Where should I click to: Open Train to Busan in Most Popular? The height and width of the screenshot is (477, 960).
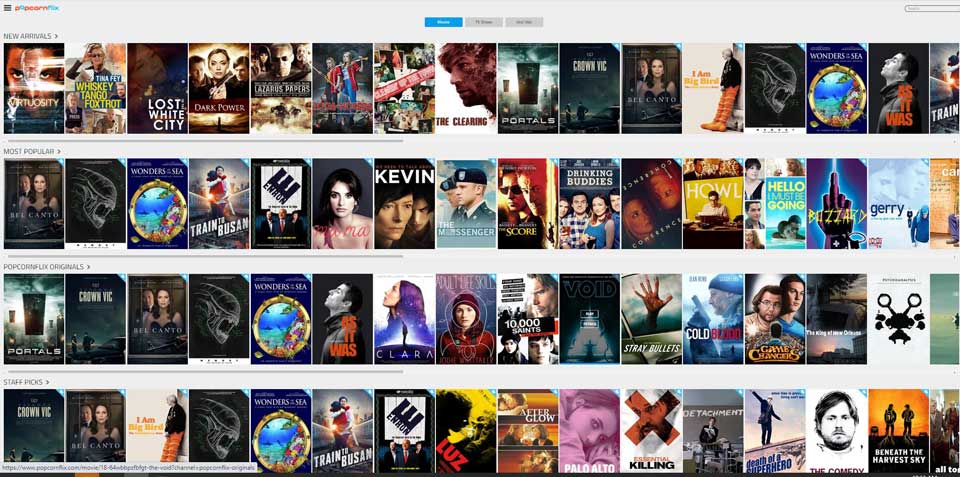tap(219, 203)
